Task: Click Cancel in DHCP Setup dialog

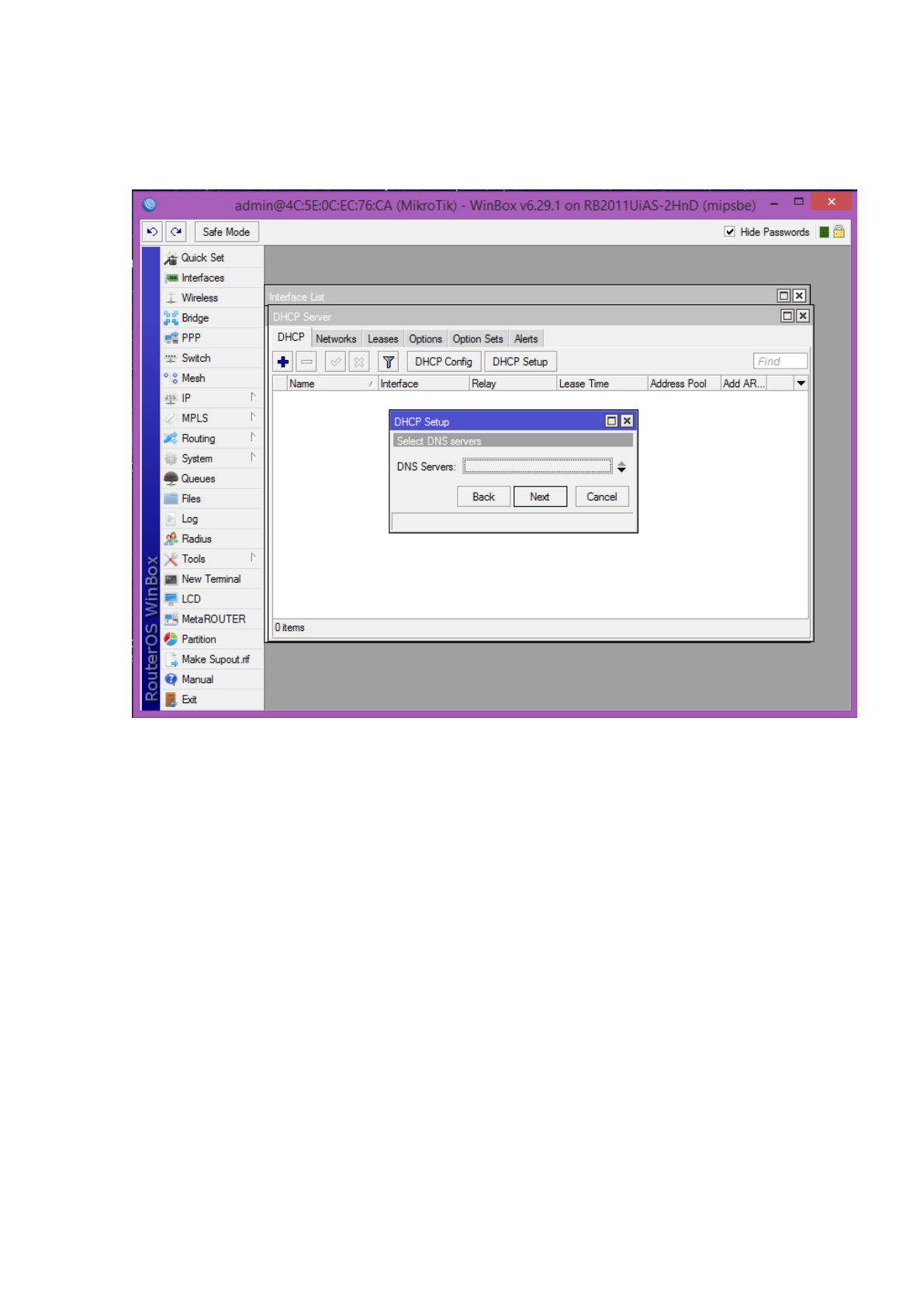Action: tap(602, 497)
